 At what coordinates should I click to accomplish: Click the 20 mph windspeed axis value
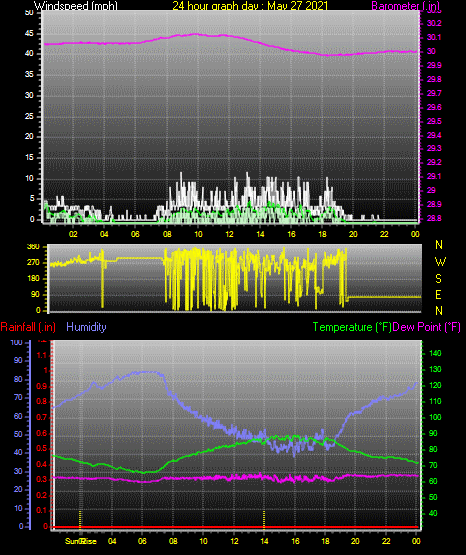coord(29,137)
